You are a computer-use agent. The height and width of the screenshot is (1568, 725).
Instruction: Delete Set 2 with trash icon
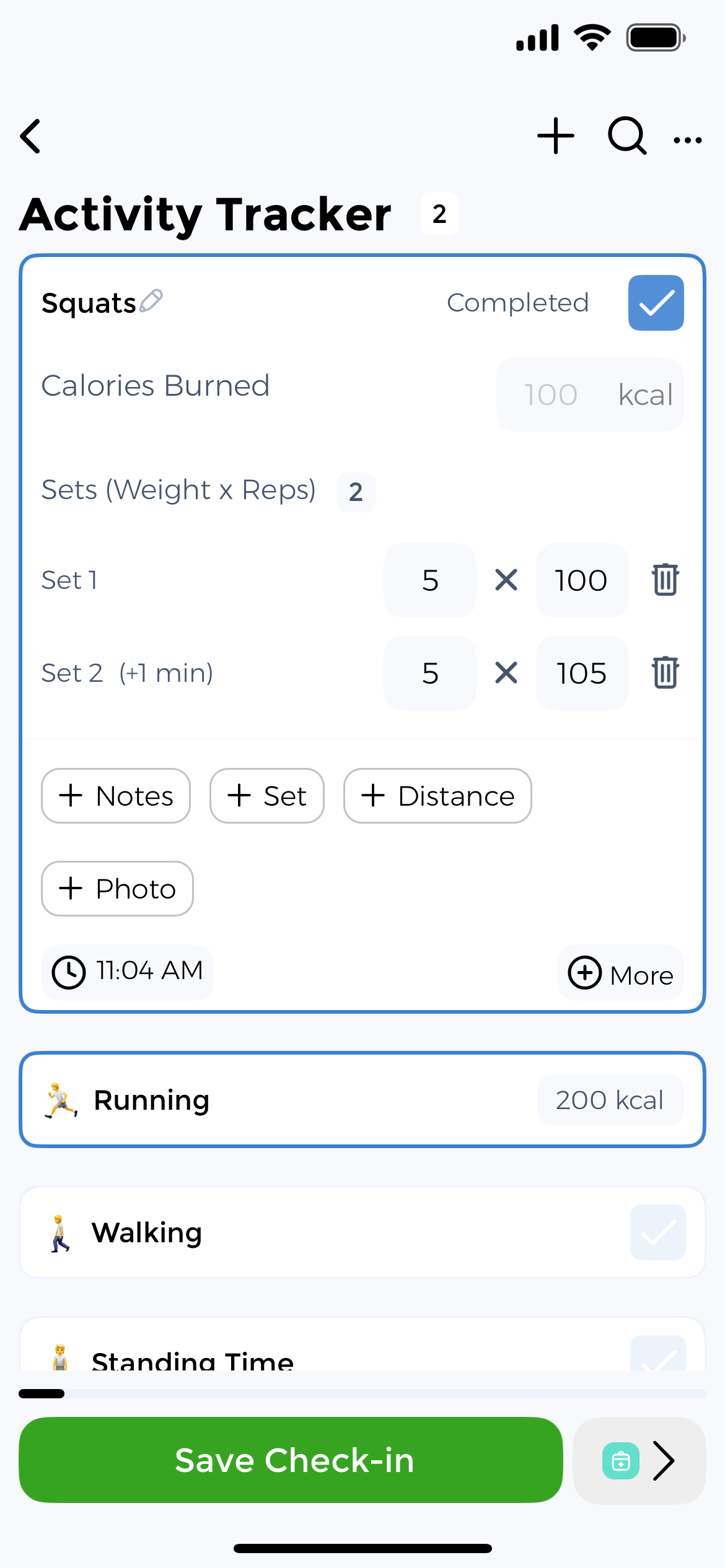click(665, 673)
